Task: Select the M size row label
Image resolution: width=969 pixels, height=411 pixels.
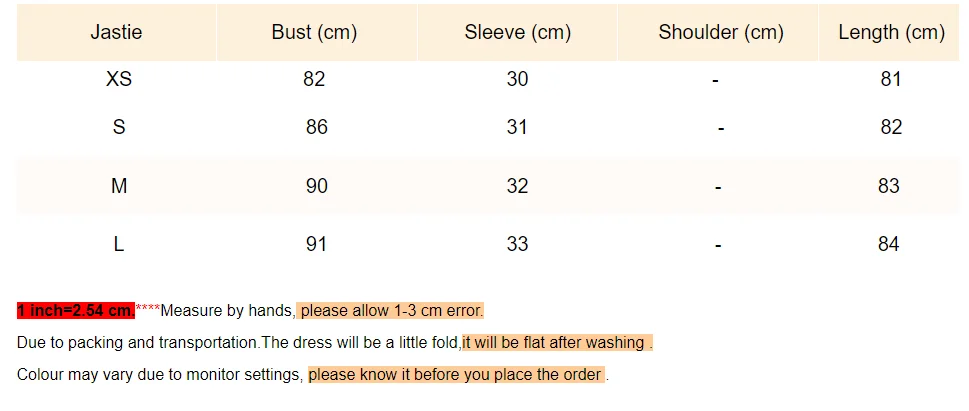Action: coord(118,186)
